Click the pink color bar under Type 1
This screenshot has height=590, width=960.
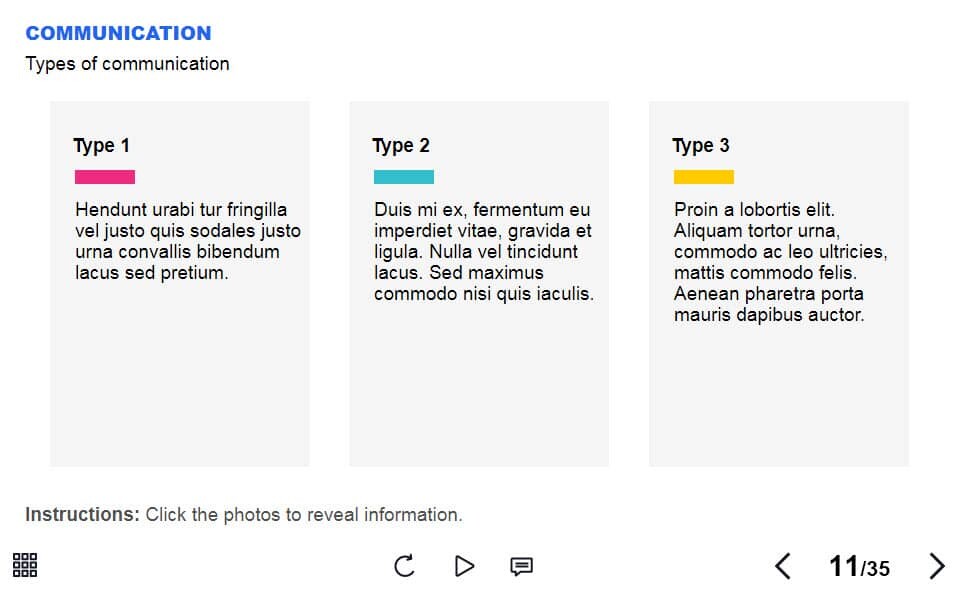pyautogui.click(x=104, y=177)
